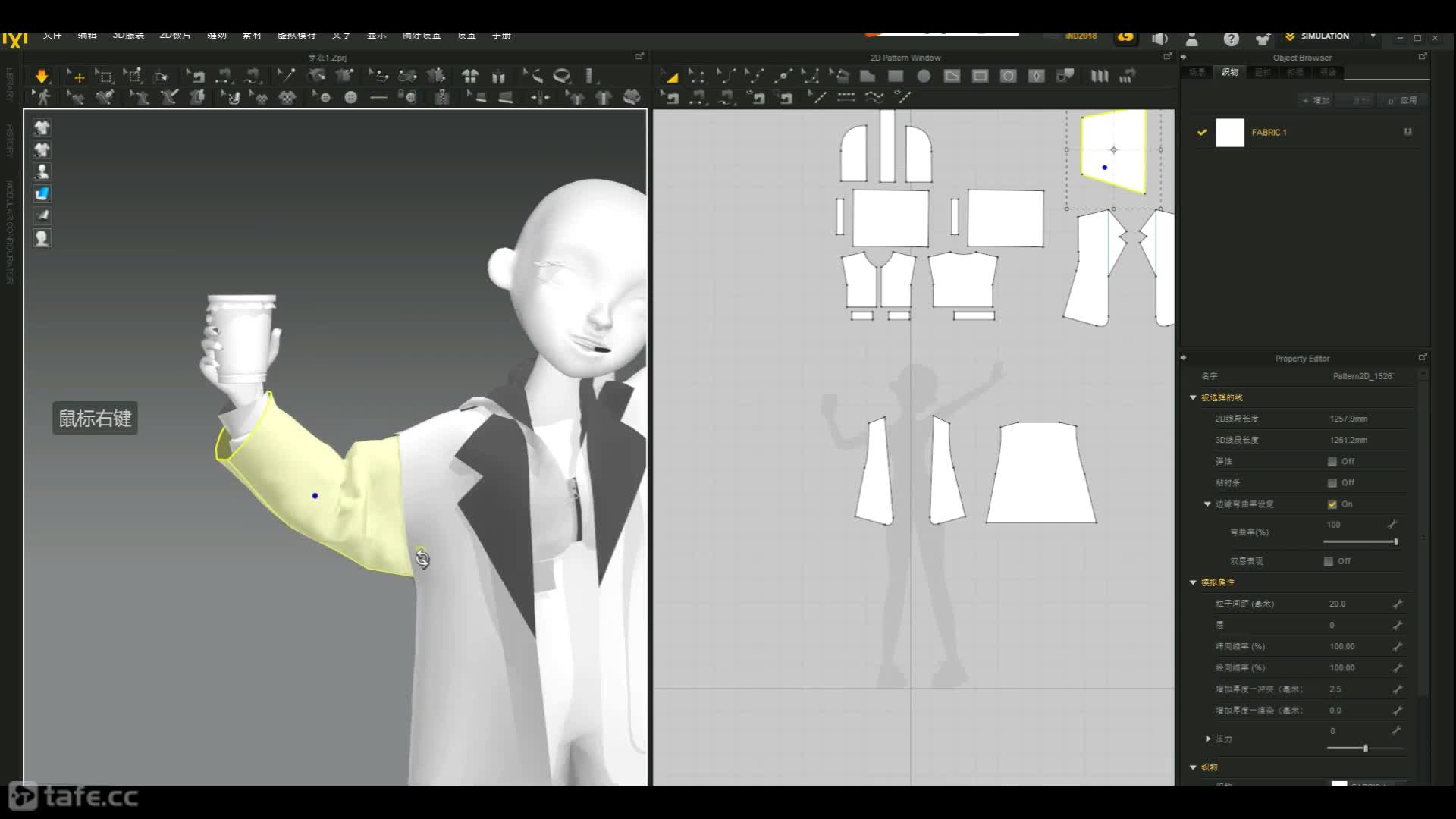
Task: Select the Reset 2D Arrangement shirt icon
Action: [x=470, y=76]
